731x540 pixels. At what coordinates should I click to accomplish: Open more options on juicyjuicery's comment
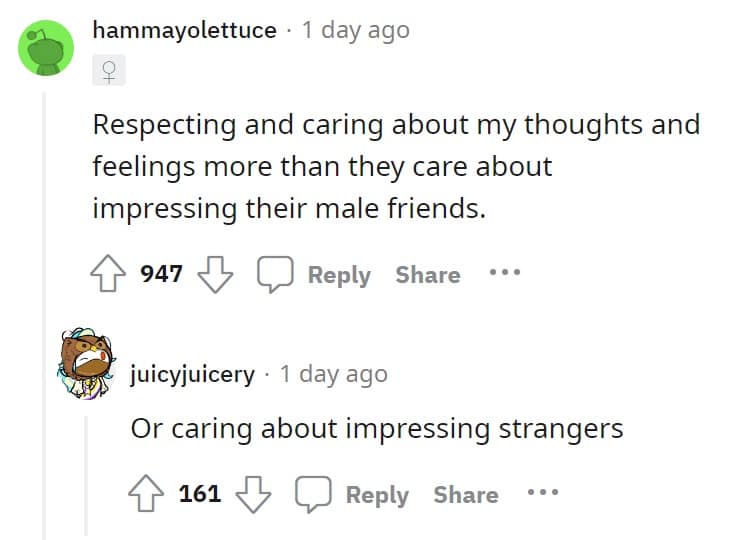pos(542,493)
